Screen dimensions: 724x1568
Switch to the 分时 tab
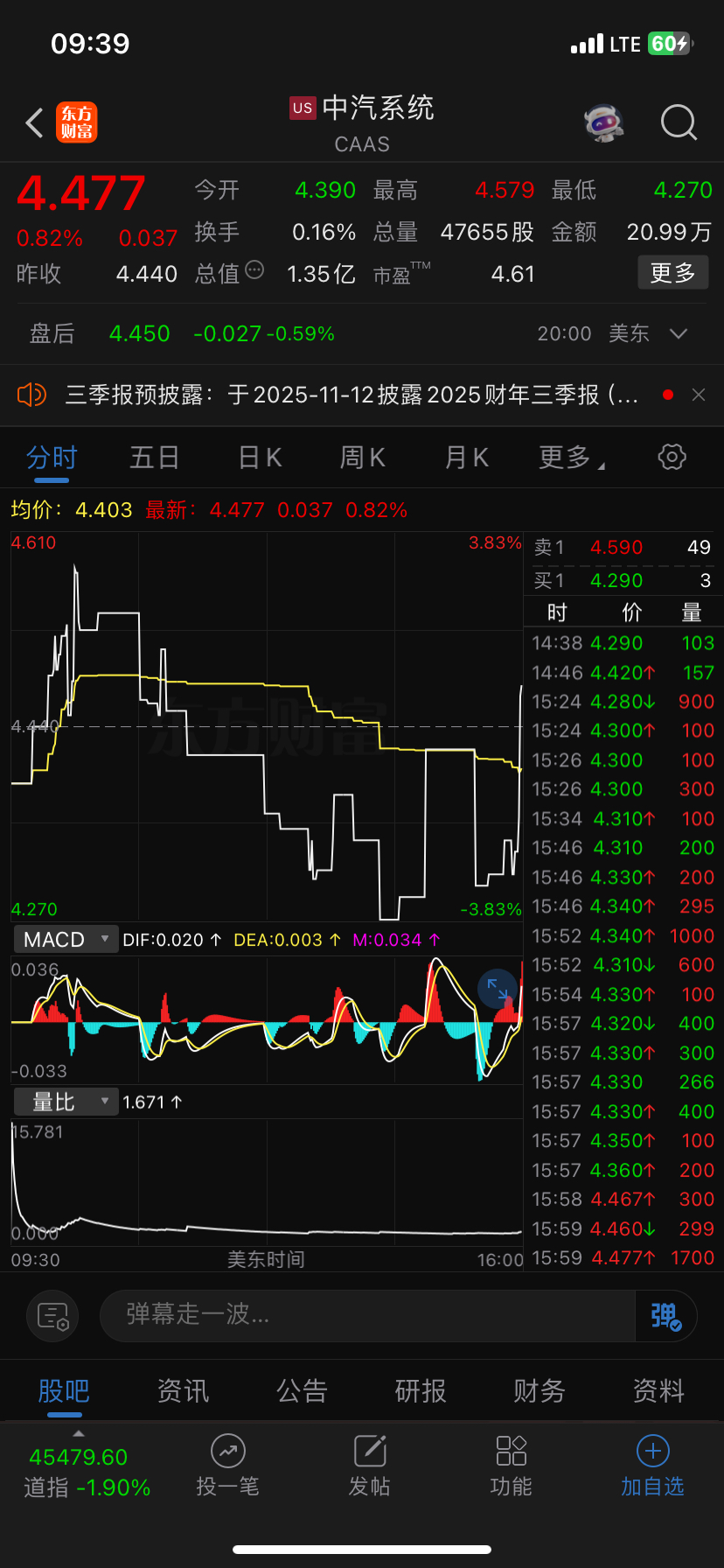(x=52, y=457)
